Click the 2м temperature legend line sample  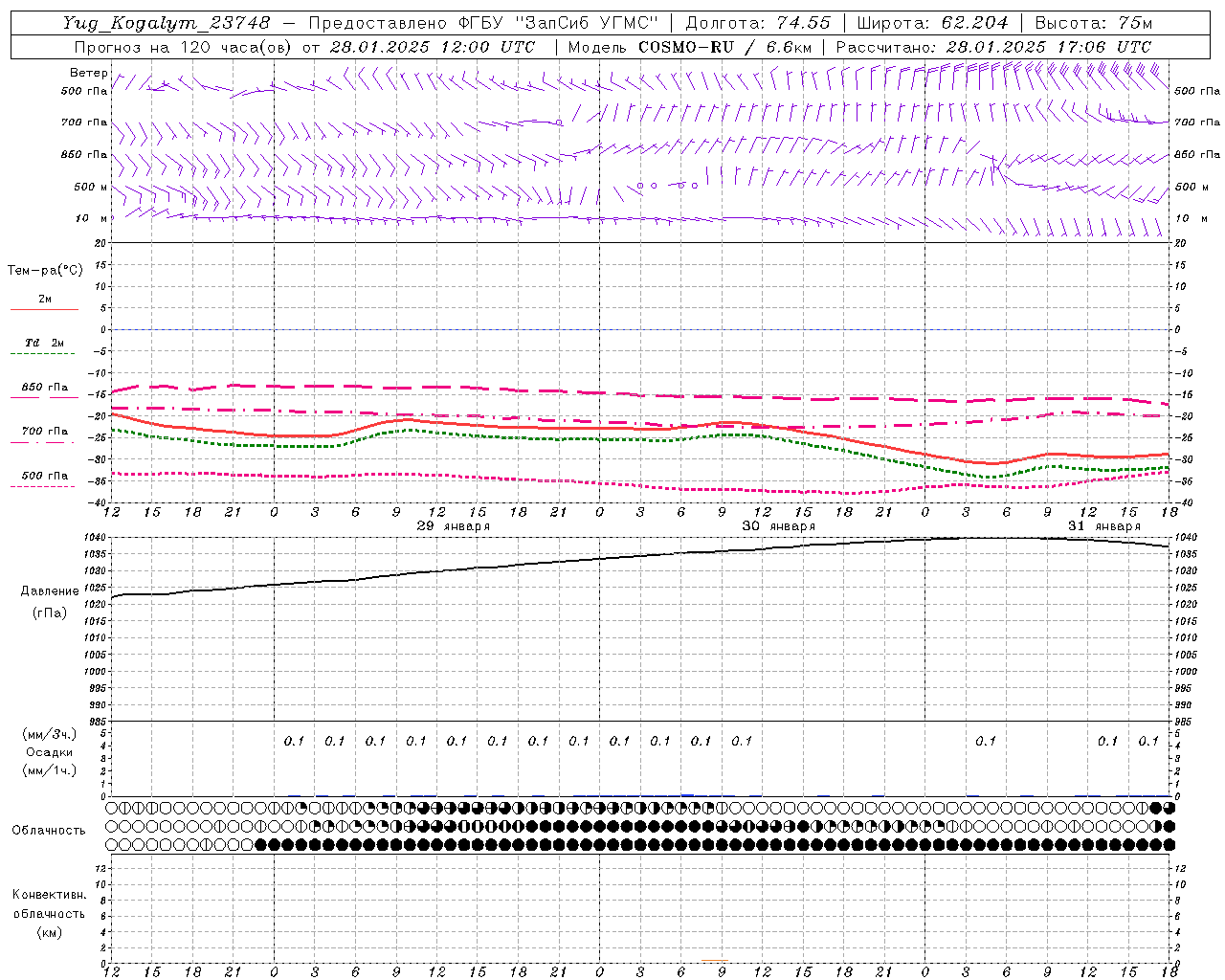[x=44, y=309]
